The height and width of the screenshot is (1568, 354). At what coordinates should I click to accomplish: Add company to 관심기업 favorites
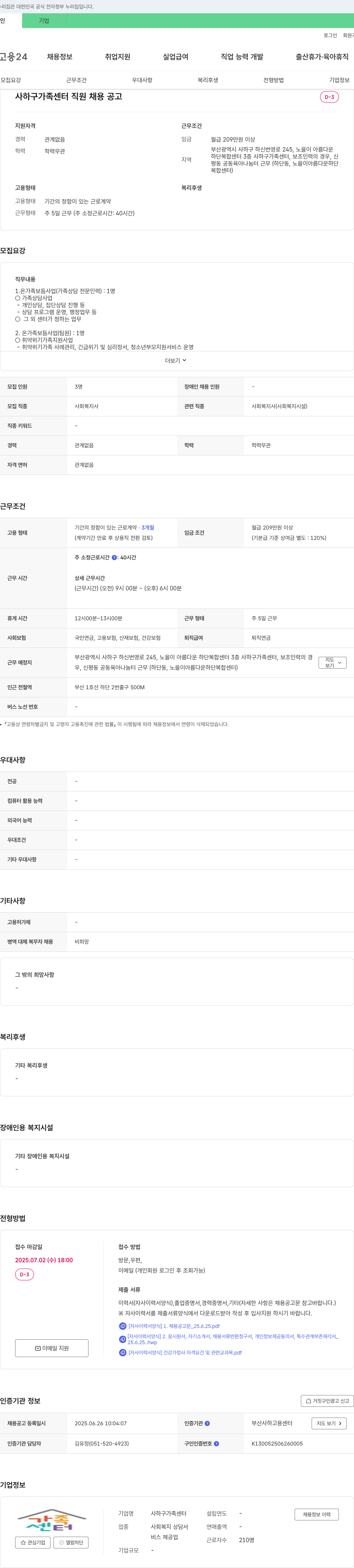[x=33, y=1543]
